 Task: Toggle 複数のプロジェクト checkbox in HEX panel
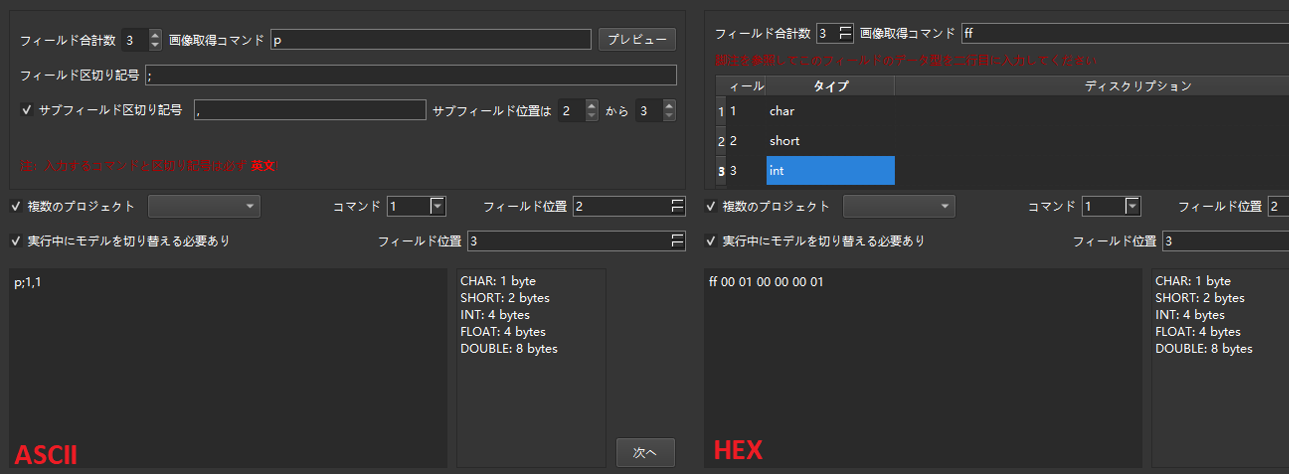pos(711,206)
